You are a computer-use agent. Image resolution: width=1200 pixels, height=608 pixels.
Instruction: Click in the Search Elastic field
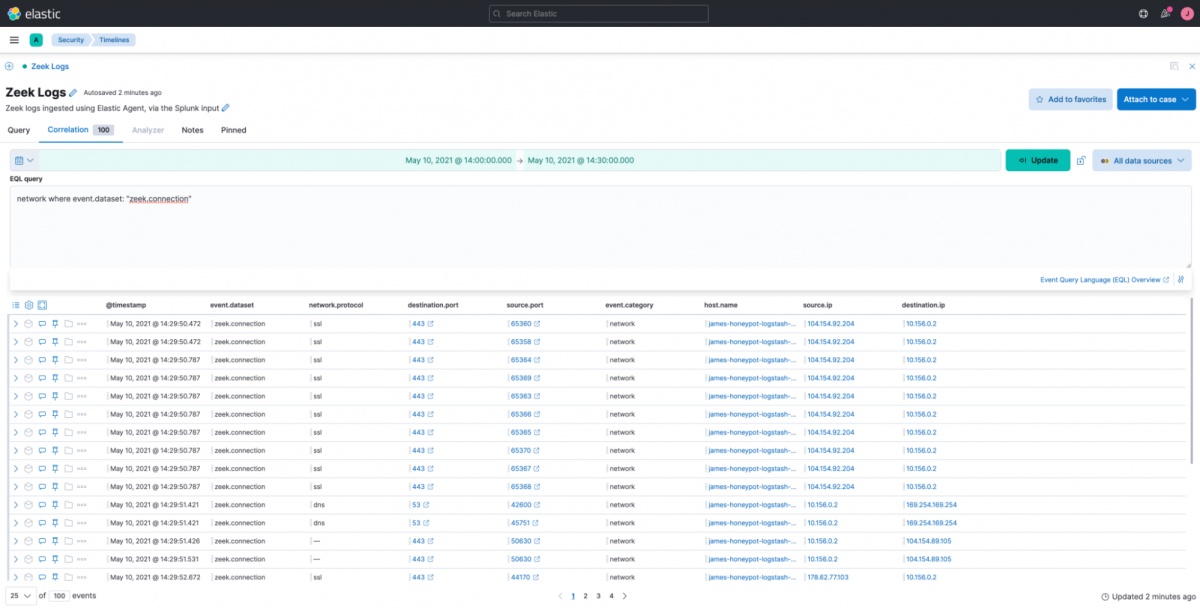click(x=598, y=14)
